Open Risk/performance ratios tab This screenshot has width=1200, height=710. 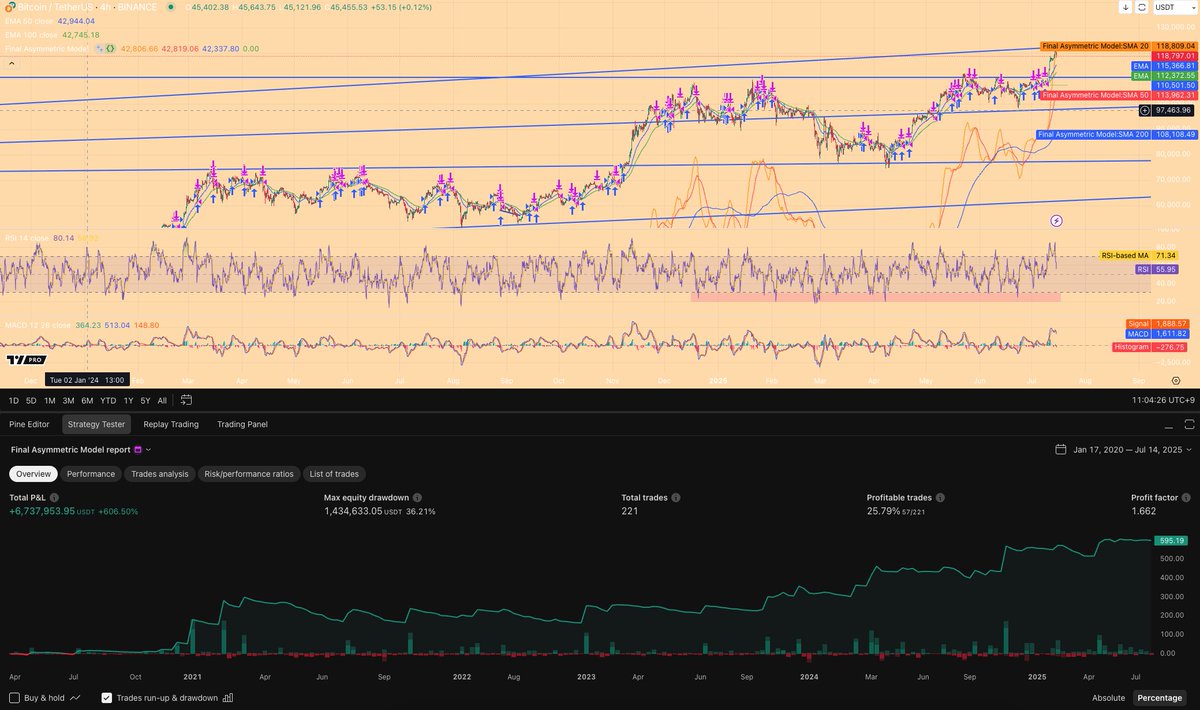click(249, 474)
